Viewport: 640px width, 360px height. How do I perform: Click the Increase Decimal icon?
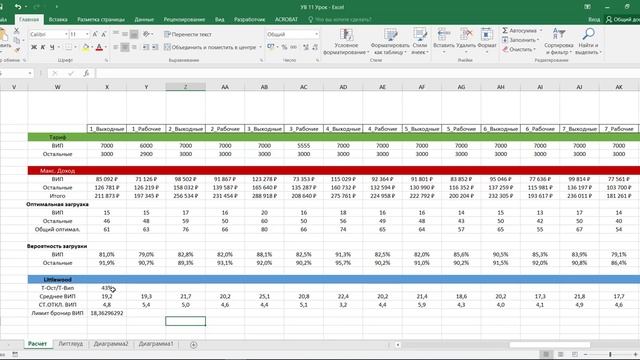(306, 47)
